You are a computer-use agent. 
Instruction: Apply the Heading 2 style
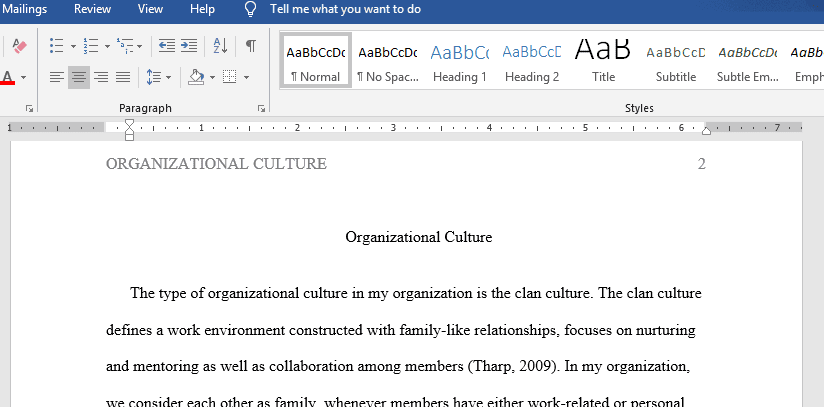click(x=532, y=59)
